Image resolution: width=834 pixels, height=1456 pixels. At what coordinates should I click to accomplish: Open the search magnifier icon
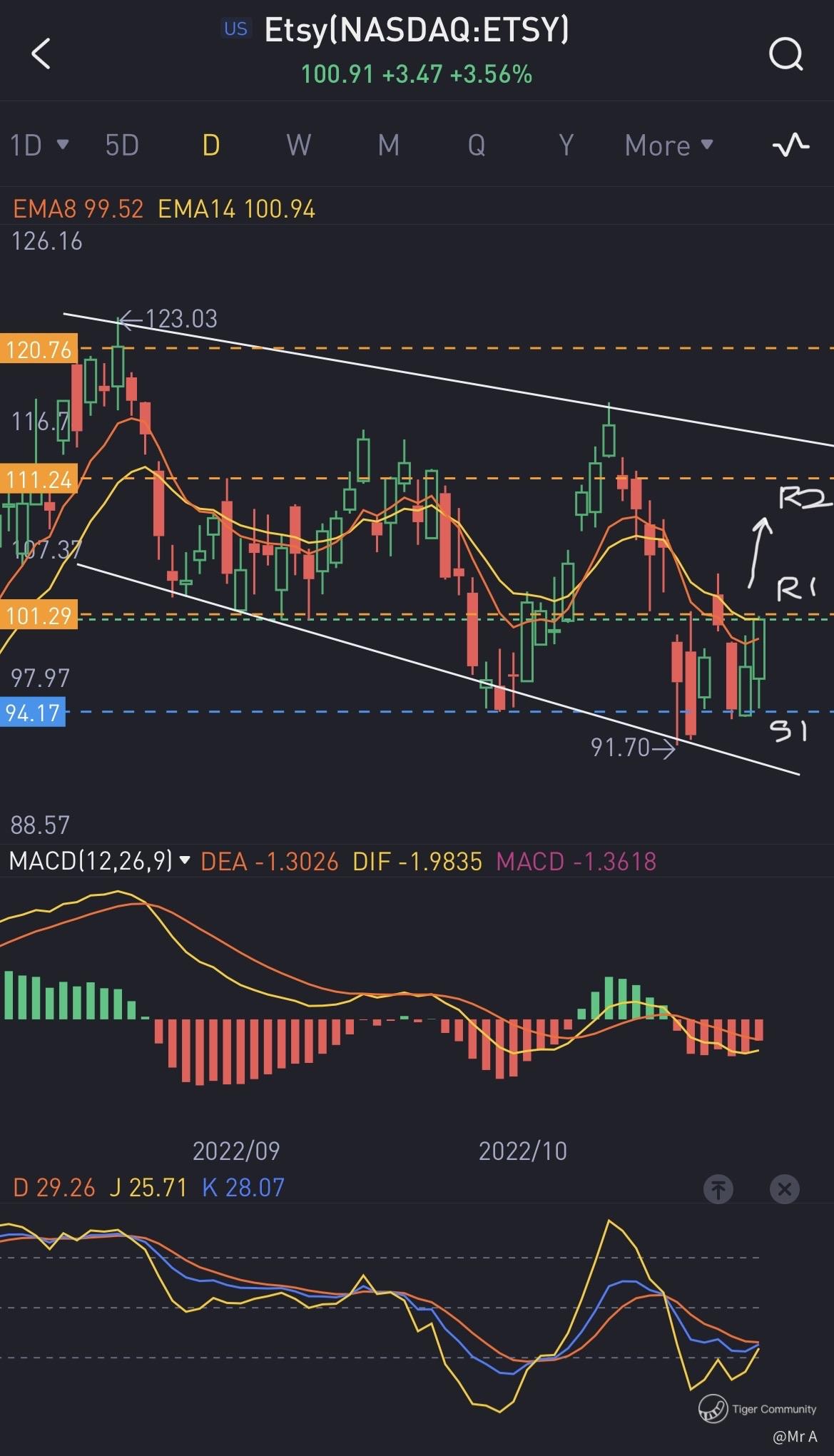(785, 54)
